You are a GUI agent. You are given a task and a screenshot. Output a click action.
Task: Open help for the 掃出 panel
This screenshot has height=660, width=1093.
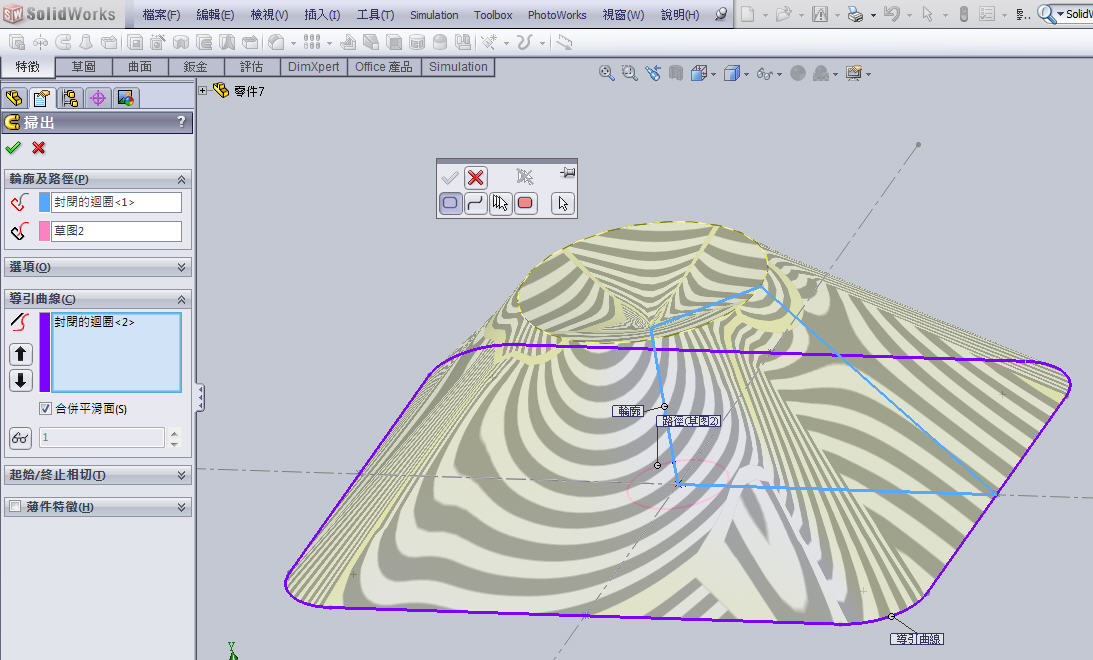[x=181, y=122]
